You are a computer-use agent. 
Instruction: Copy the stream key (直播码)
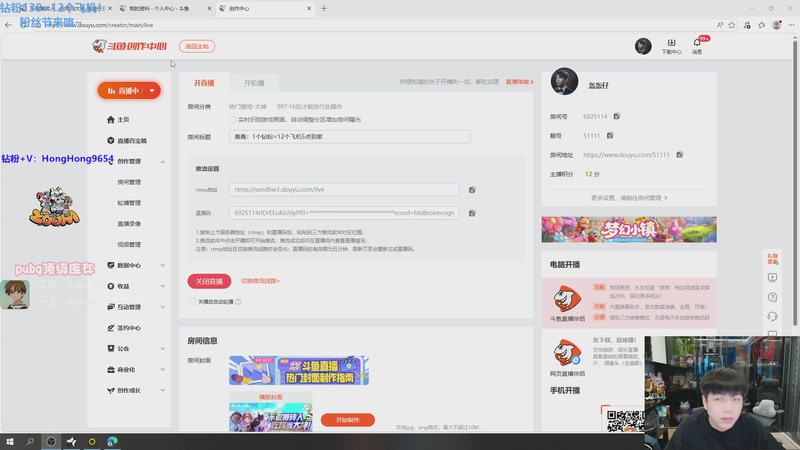click(x=472, y=213)
